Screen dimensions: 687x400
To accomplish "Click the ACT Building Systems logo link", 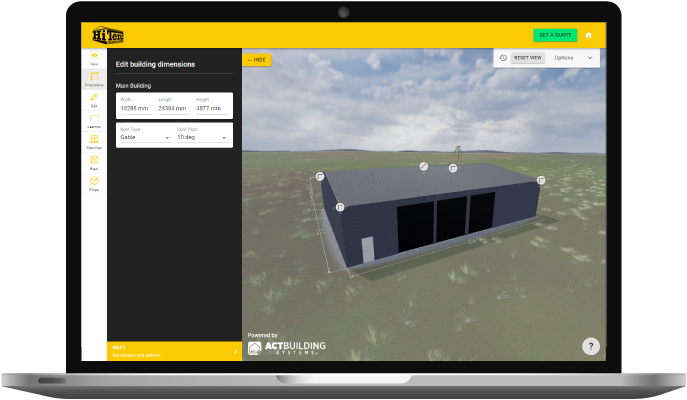I will pyautogui.click(x=287, y=348).
